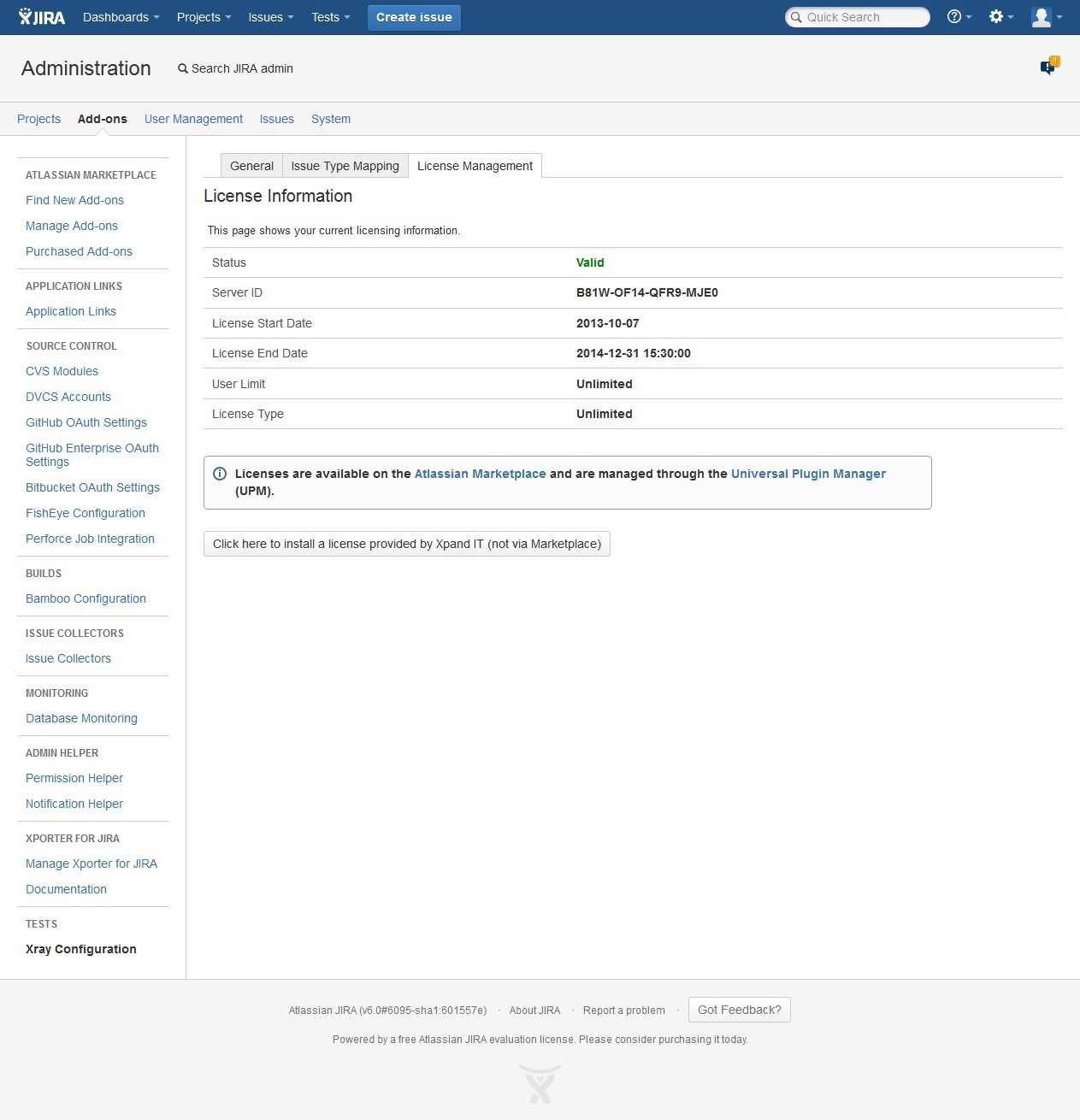The height and width of the screenshot is (1120, 1080).
Task: Expand the Dashboards dropdown
Action: click(x=121, y=17)
